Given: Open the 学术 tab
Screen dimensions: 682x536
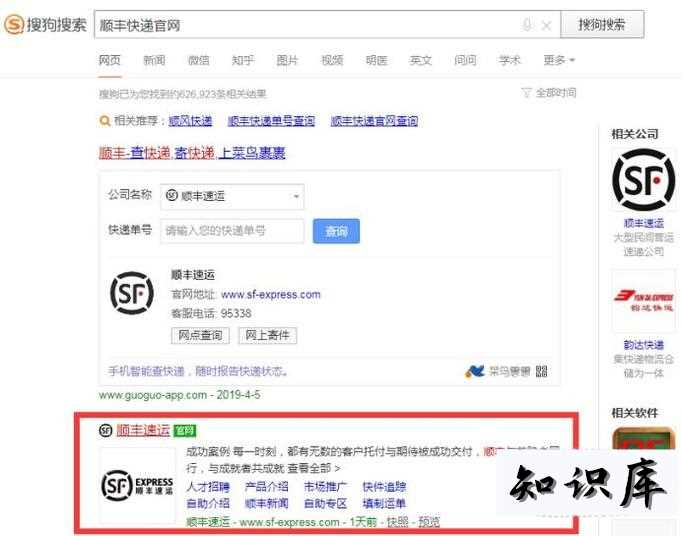Looking at the screenshot, I should click(509, 60).
